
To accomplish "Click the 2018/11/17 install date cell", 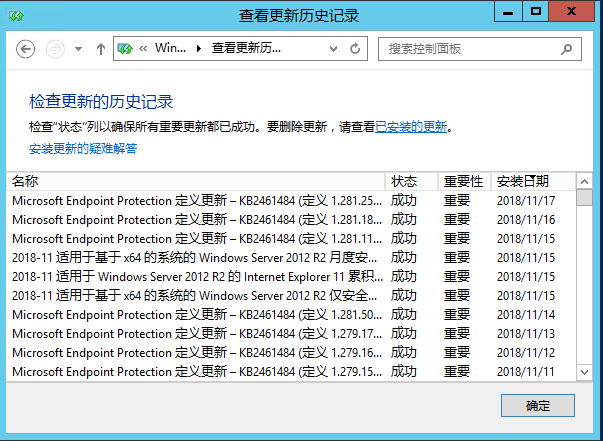I will (526, 201).
